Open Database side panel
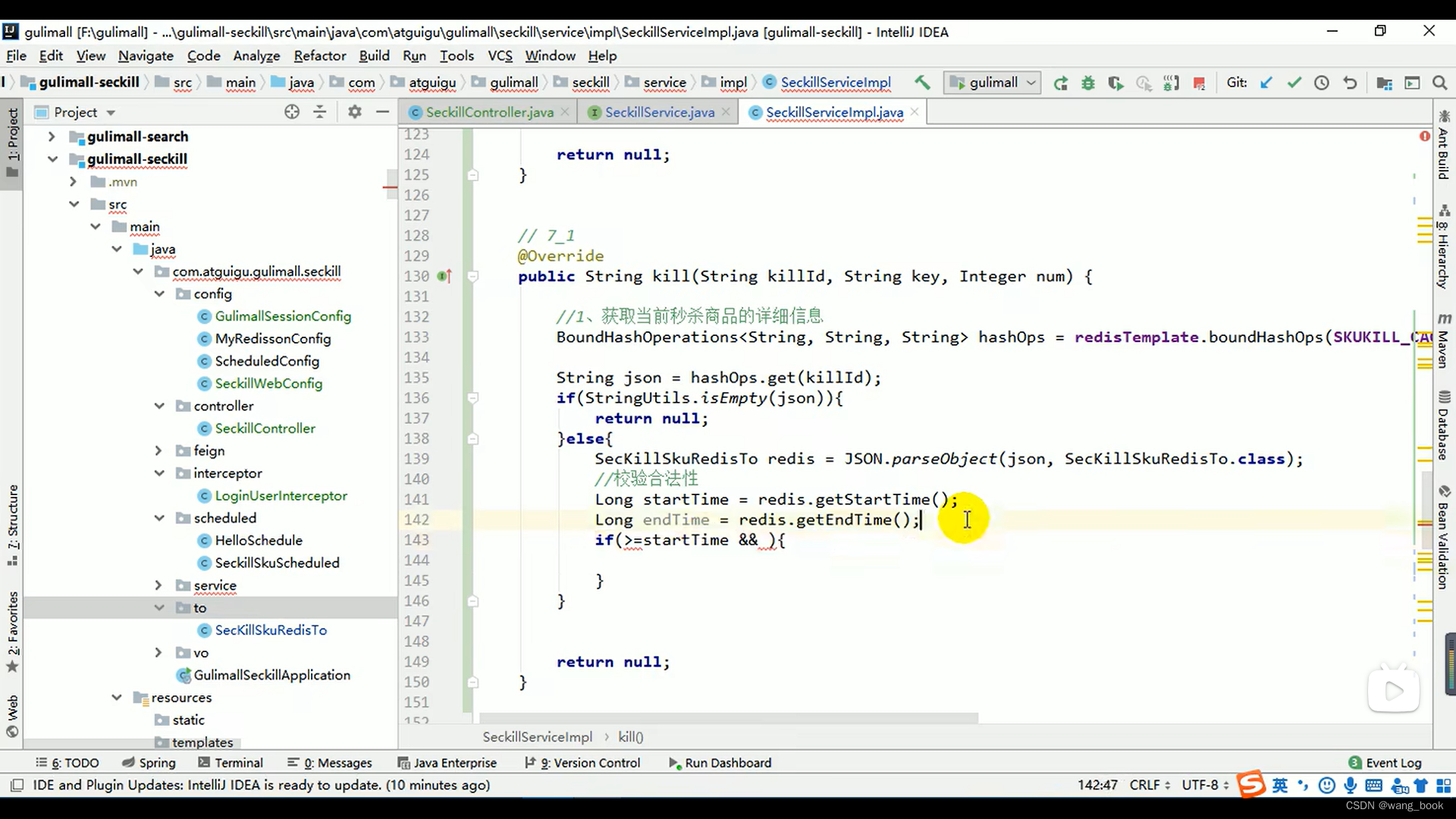The image size is (1456, 819). [1443, 425]
